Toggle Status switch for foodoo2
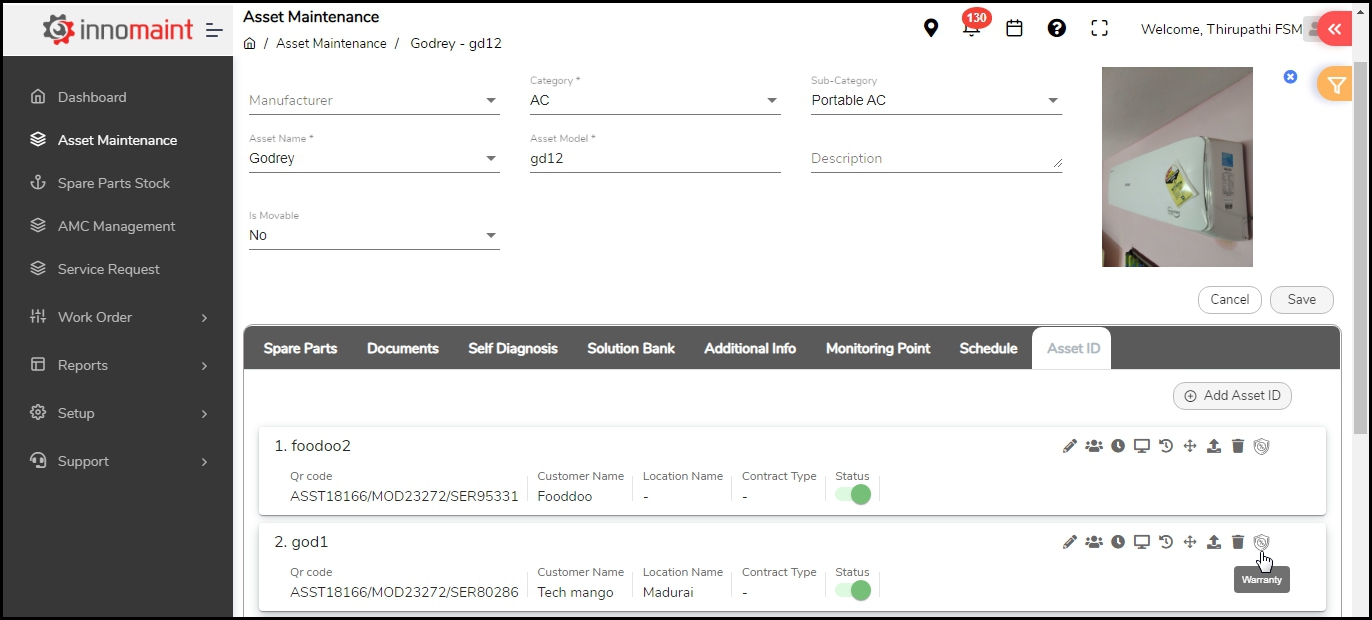The width and height of the screenshot is (1372, 620). tap(853, 495)
